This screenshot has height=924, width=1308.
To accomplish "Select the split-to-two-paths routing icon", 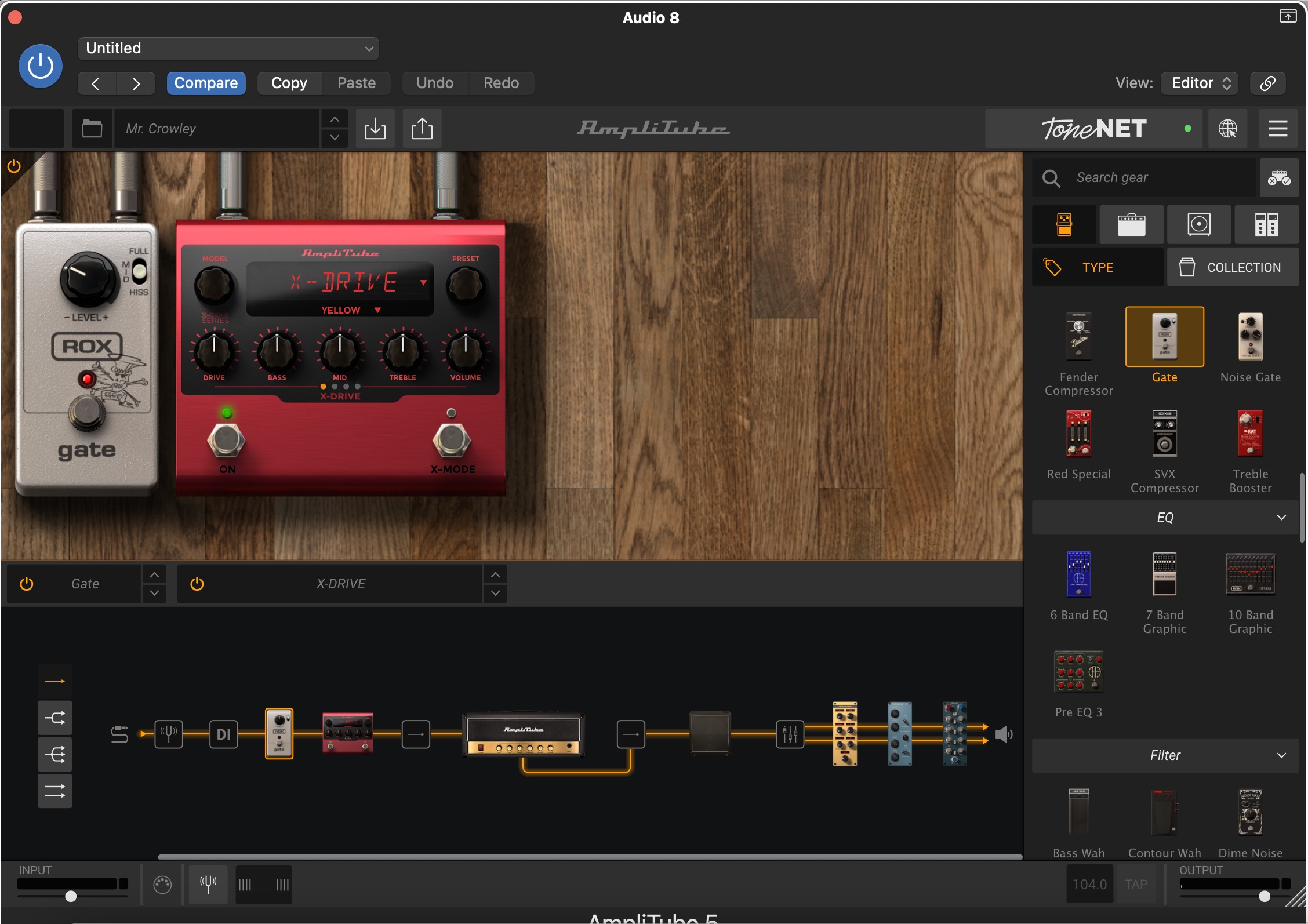I will point(55,718).
